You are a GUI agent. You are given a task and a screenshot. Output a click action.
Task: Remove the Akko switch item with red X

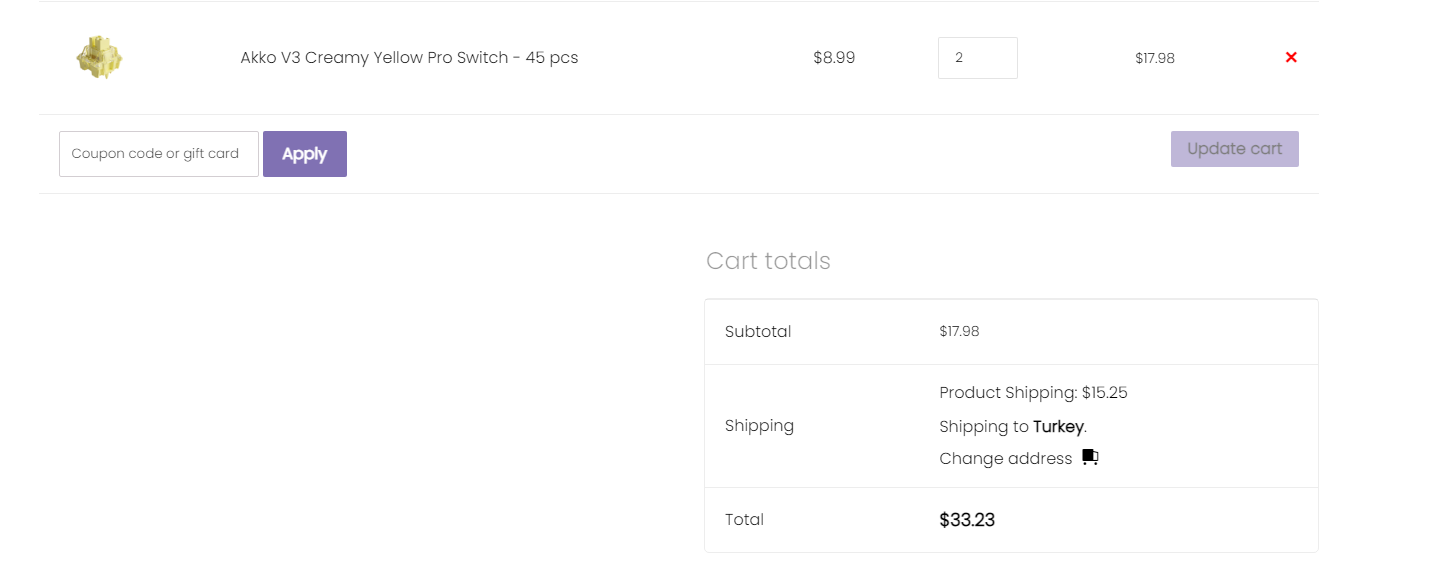[1291, 58]
